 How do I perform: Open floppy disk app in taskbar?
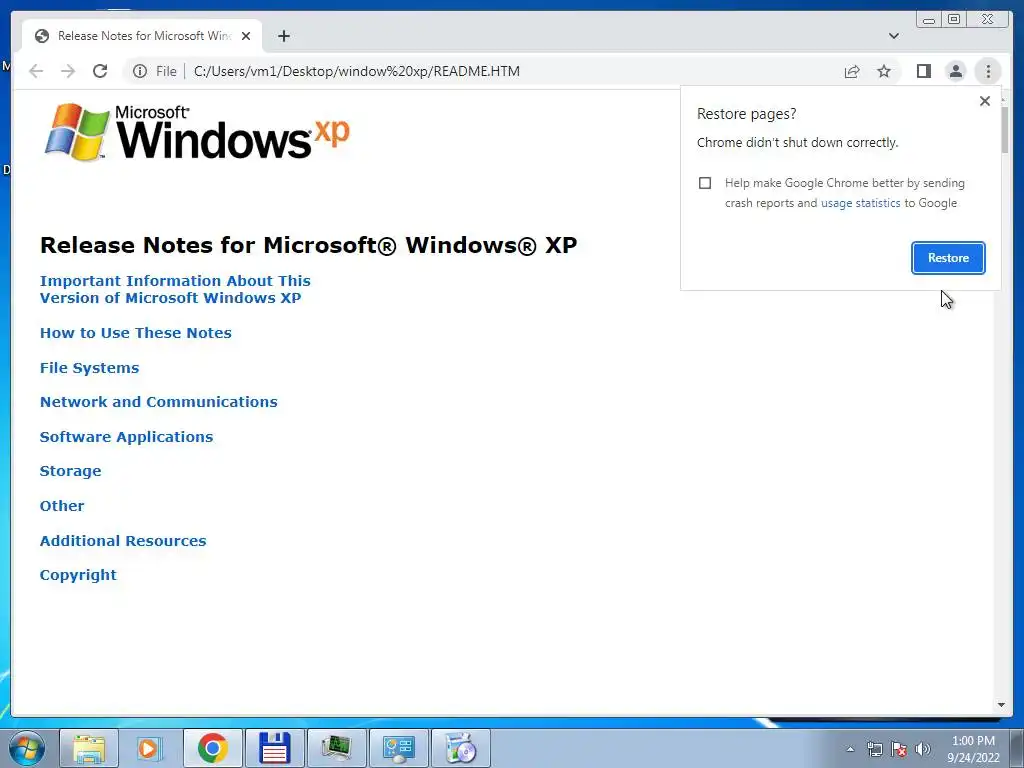[x=274, y=748]
